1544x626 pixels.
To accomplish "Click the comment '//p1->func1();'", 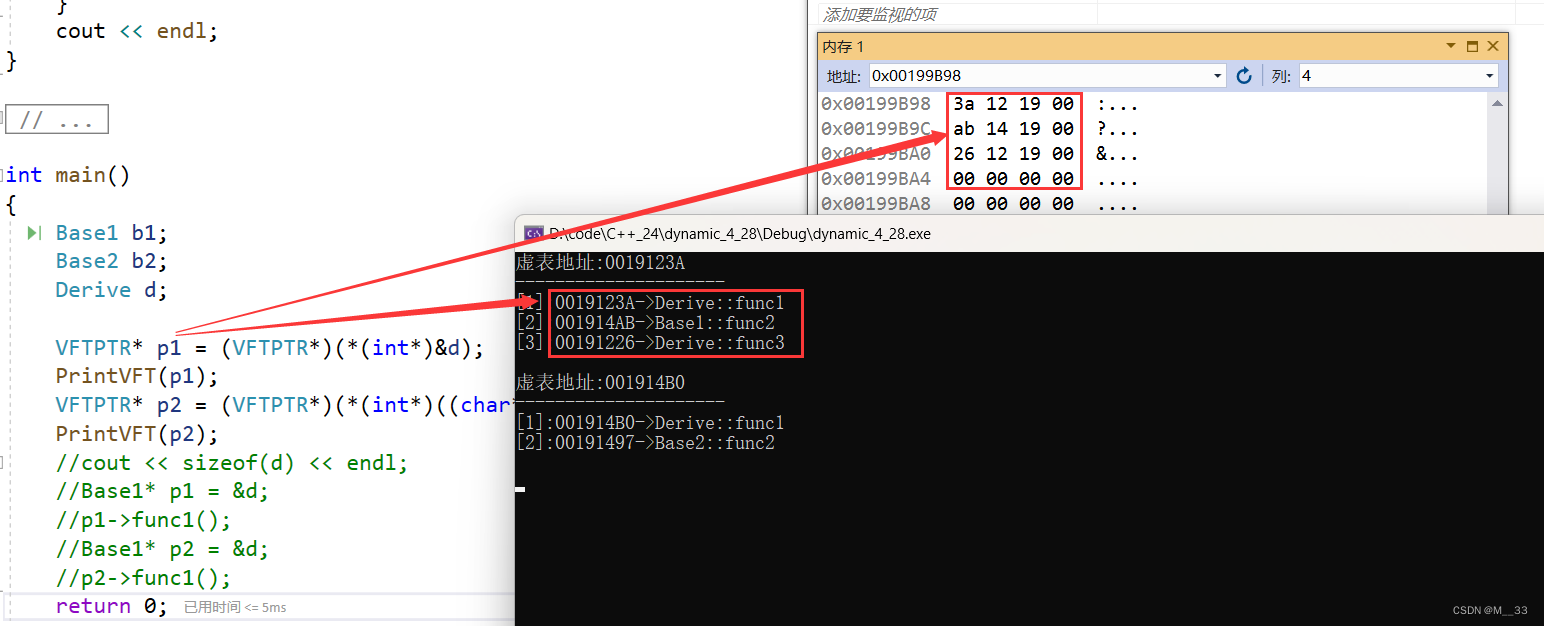I will point(143,521).
